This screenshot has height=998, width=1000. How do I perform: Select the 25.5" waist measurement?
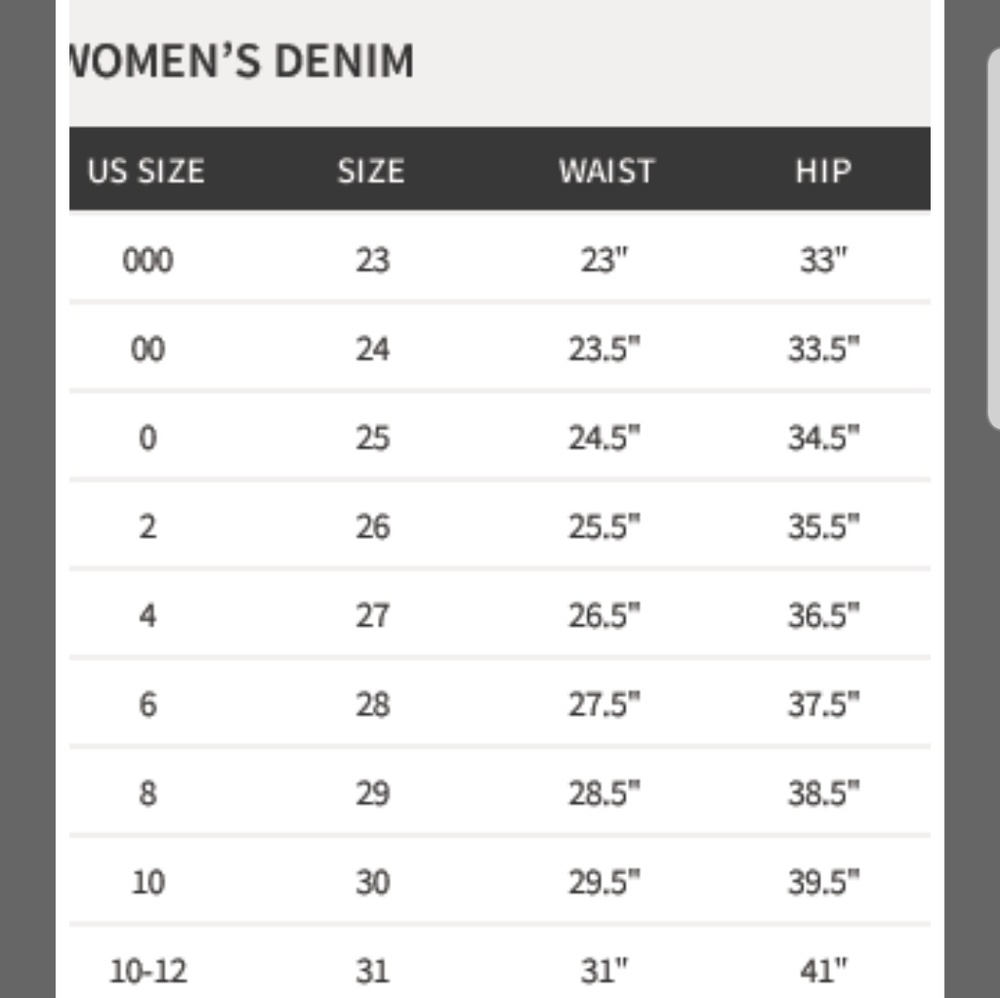[604, 527]
